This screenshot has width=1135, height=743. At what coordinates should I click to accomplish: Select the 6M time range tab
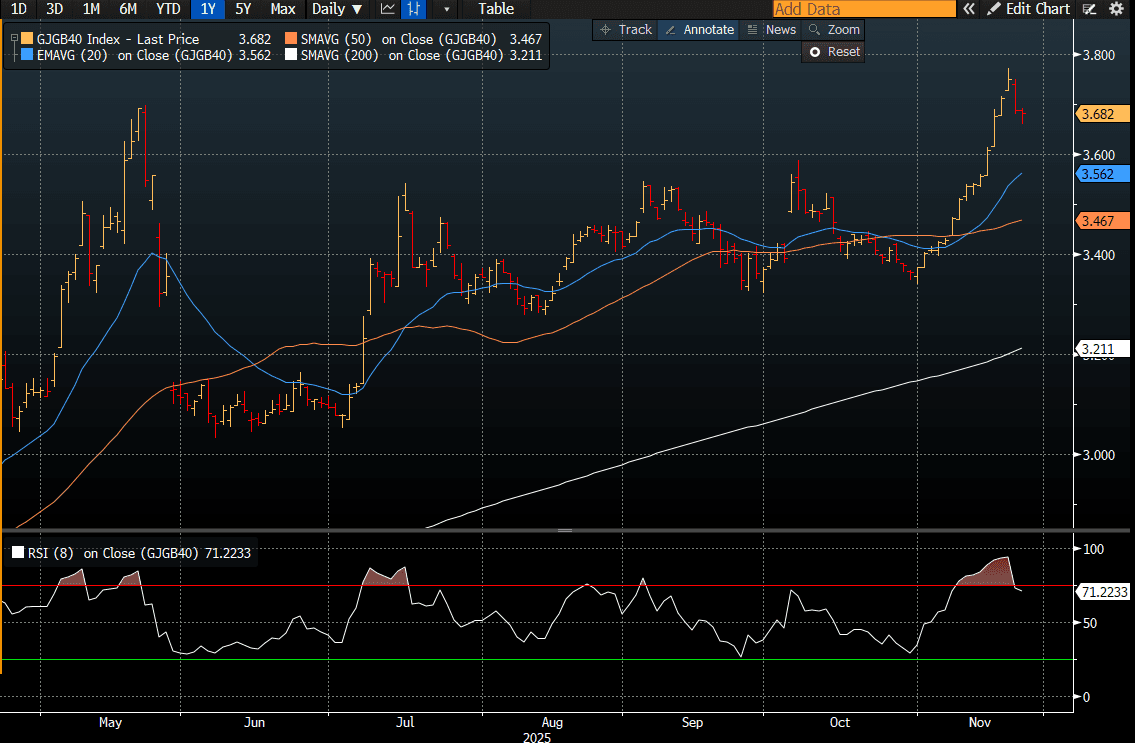[128, 9]
